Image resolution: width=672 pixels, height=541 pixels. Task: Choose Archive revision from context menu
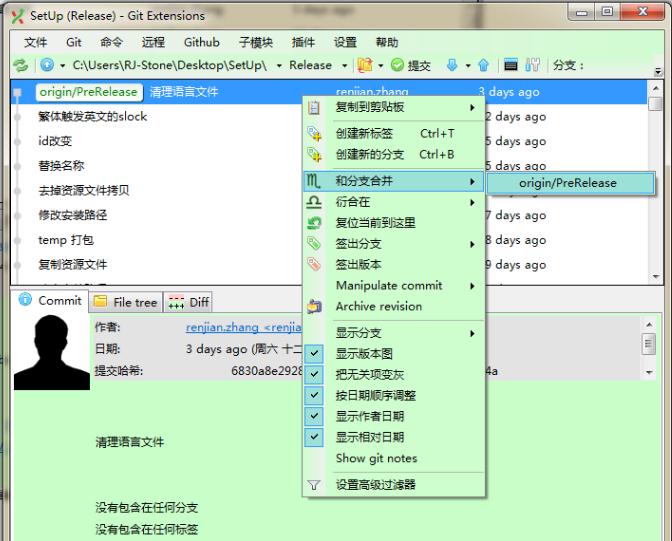[379, 307]
